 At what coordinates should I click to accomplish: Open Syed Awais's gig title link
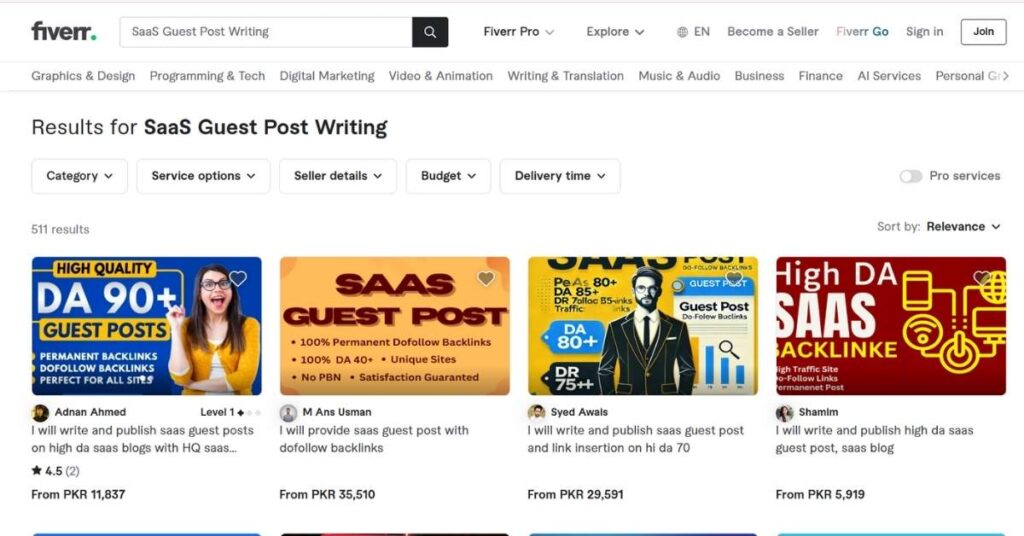635,439
